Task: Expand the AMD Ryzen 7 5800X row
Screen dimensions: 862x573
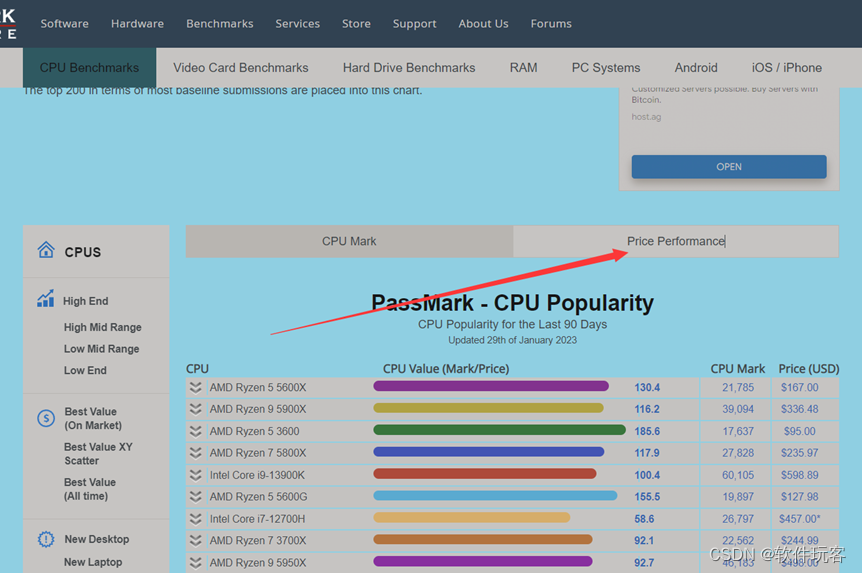Action: click(x=196, y=453)
